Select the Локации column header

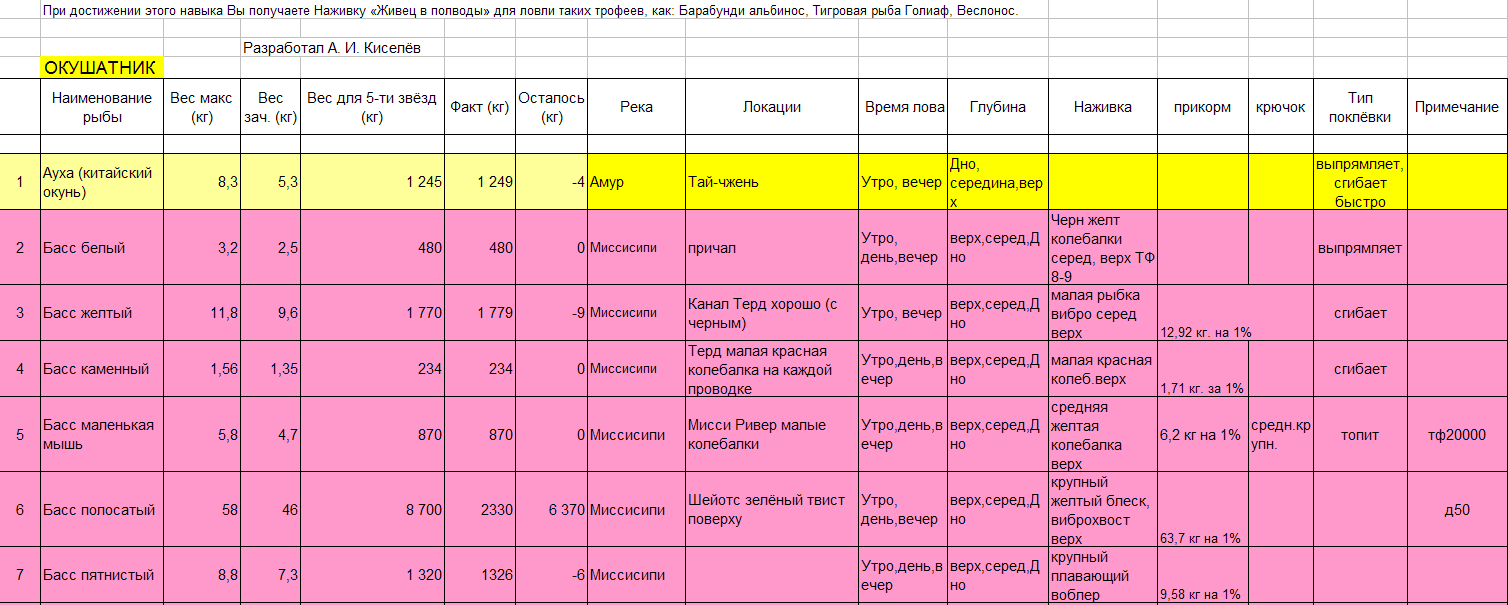tap(772, 107)
